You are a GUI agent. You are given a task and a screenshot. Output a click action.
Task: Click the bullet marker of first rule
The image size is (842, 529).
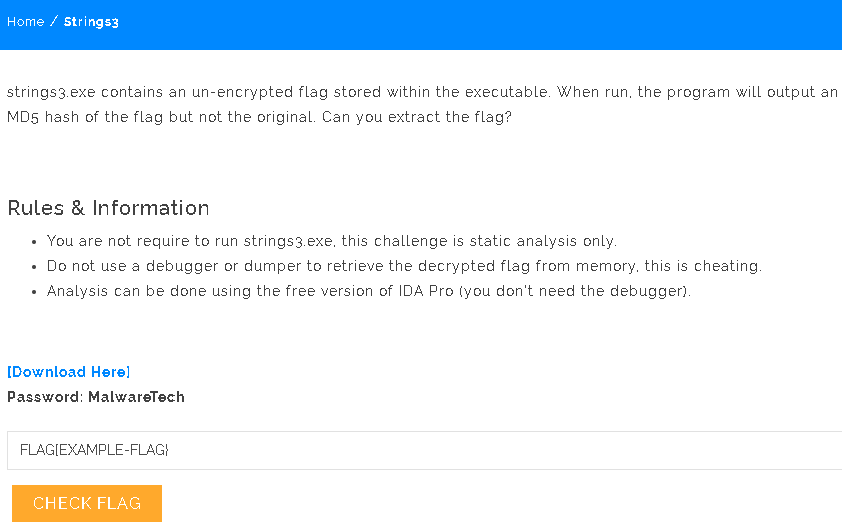[x=35, y=242]
